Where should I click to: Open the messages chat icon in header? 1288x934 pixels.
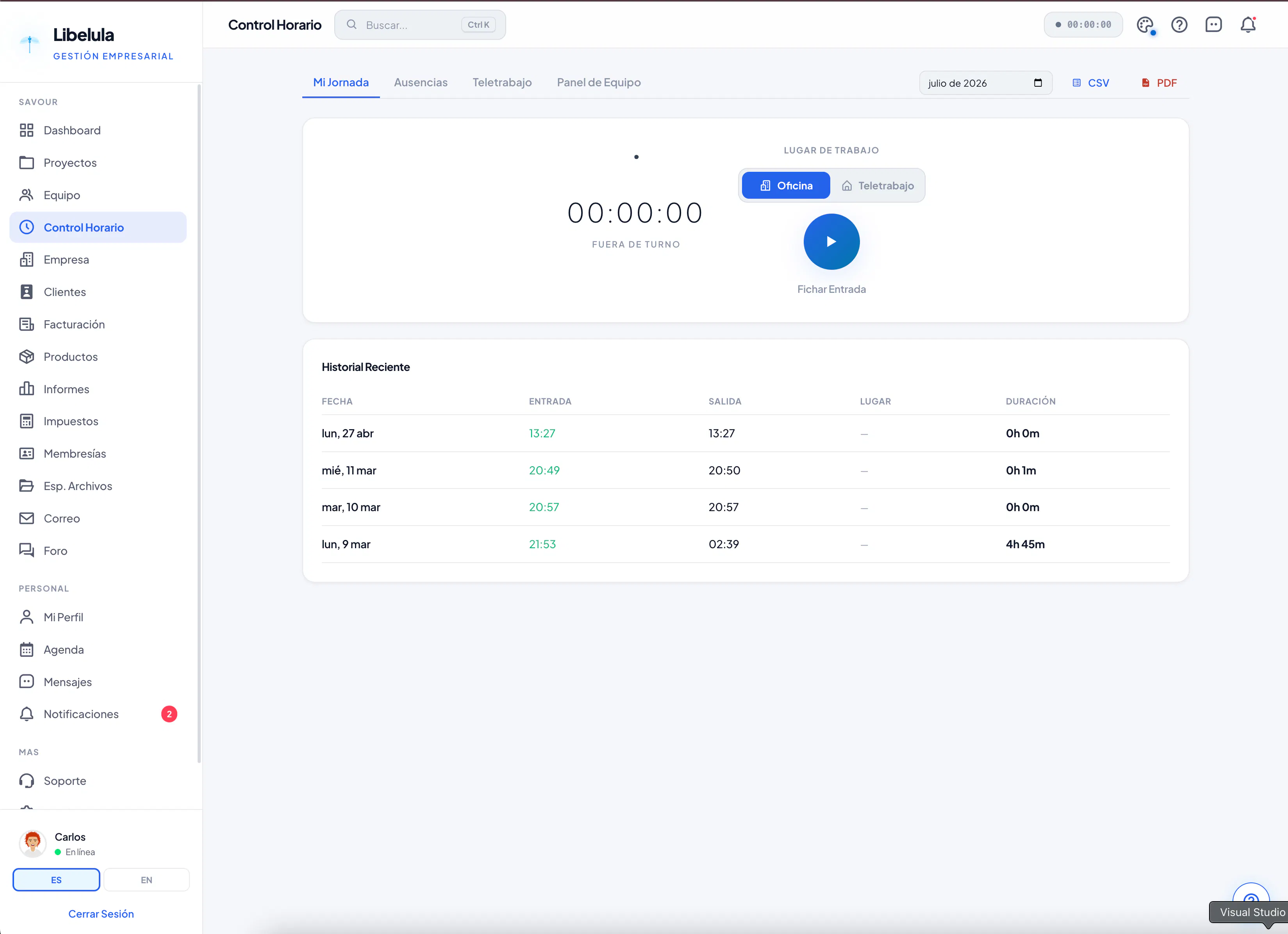coord(1214,25)
